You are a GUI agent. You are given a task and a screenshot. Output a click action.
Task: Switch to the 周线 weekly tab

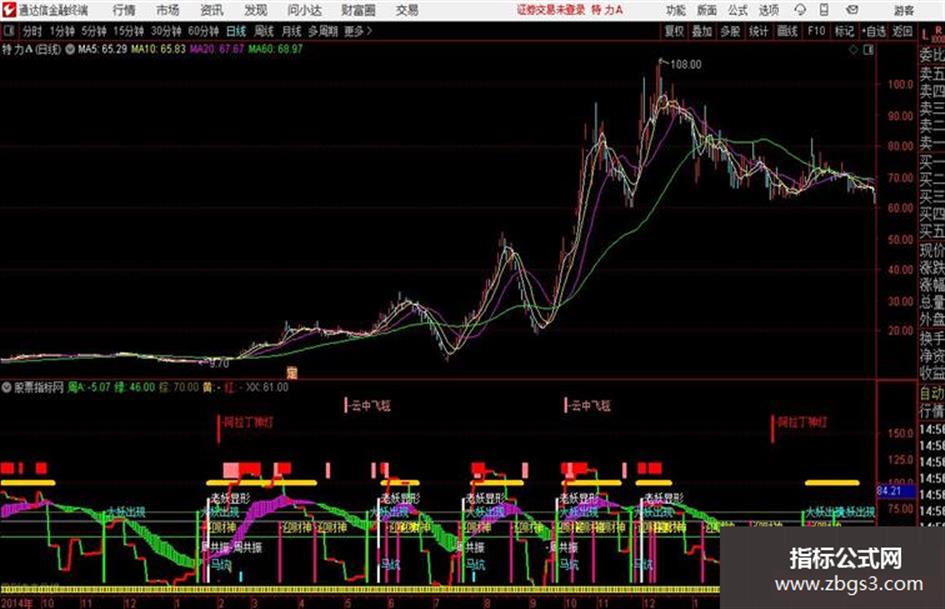click(264, 31)
